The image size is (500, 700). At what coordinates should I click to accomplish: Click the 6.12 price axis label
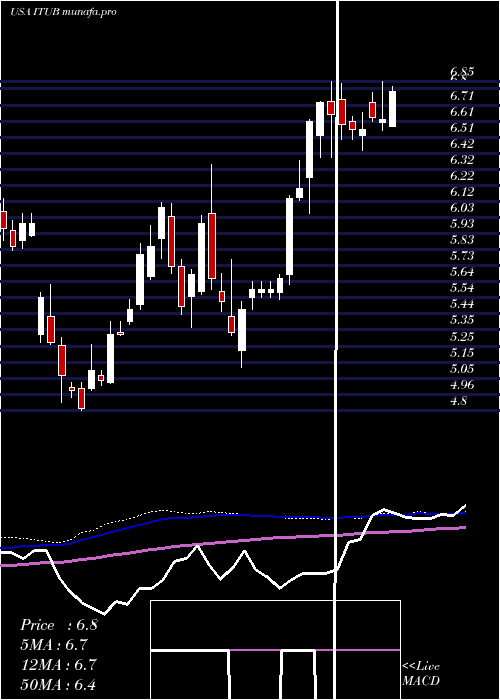point(462,192)
